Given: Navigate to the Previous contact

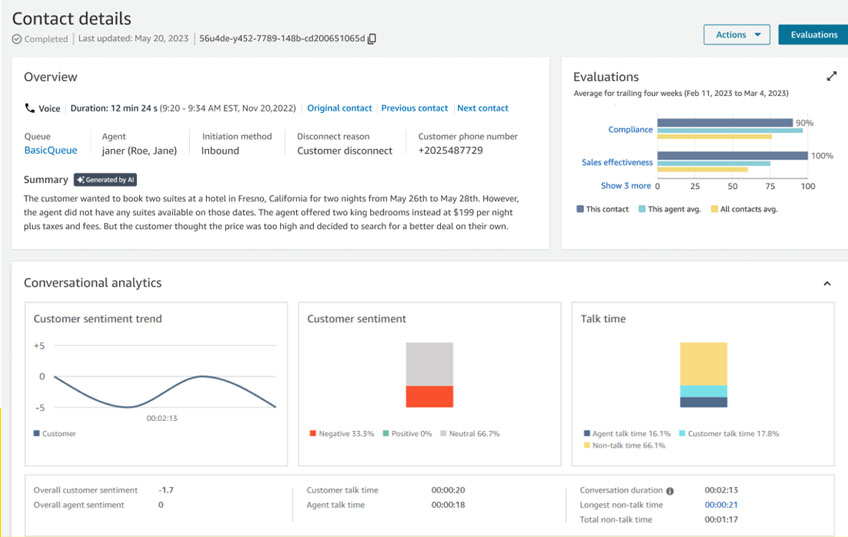Looking at the screenshot, I should click(x=414, y=108).
